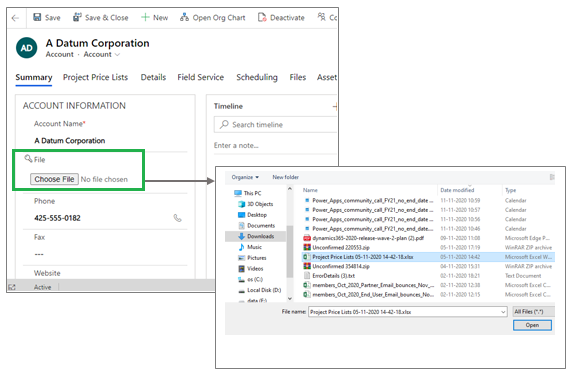Click New folder in file dialog
Viewport: 572px width, 377px height.
click(286, 177)
